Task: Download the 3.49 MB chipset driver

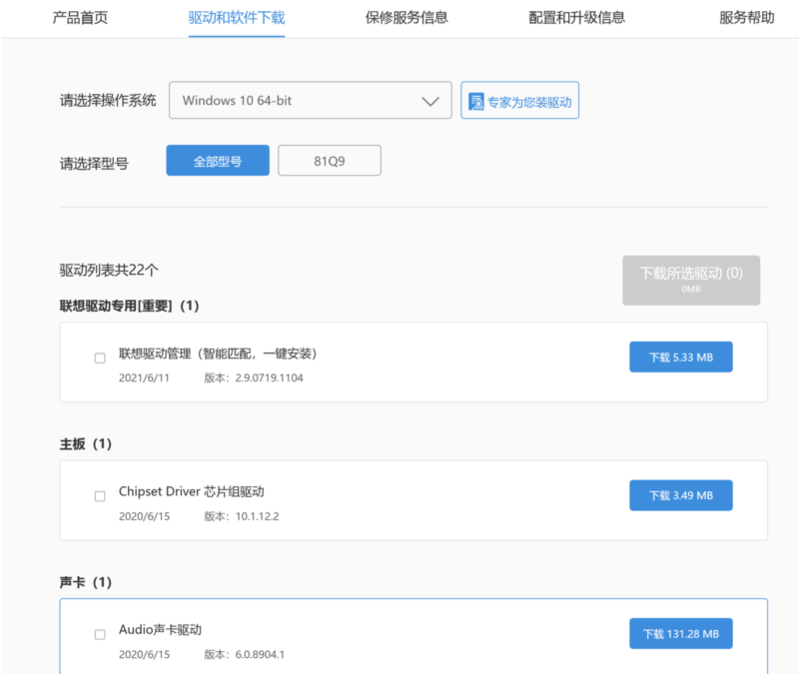Action: pos(680,495)
